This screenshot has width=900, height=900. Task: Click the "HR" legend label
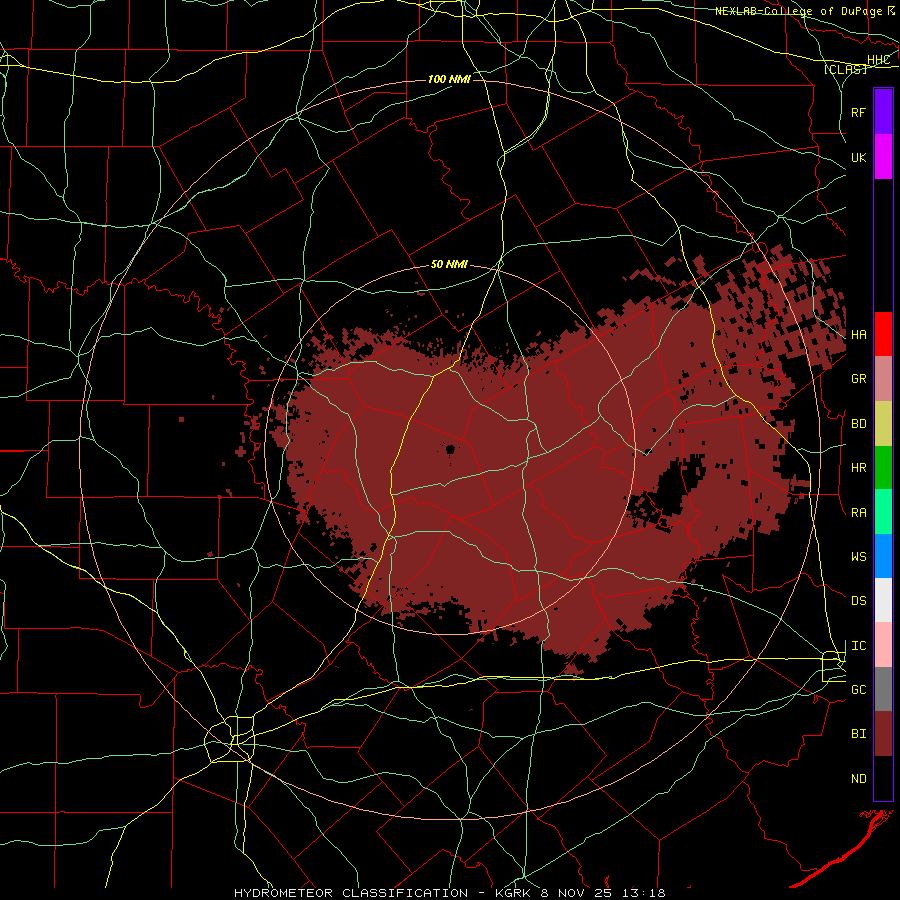[x=859, y=467]
